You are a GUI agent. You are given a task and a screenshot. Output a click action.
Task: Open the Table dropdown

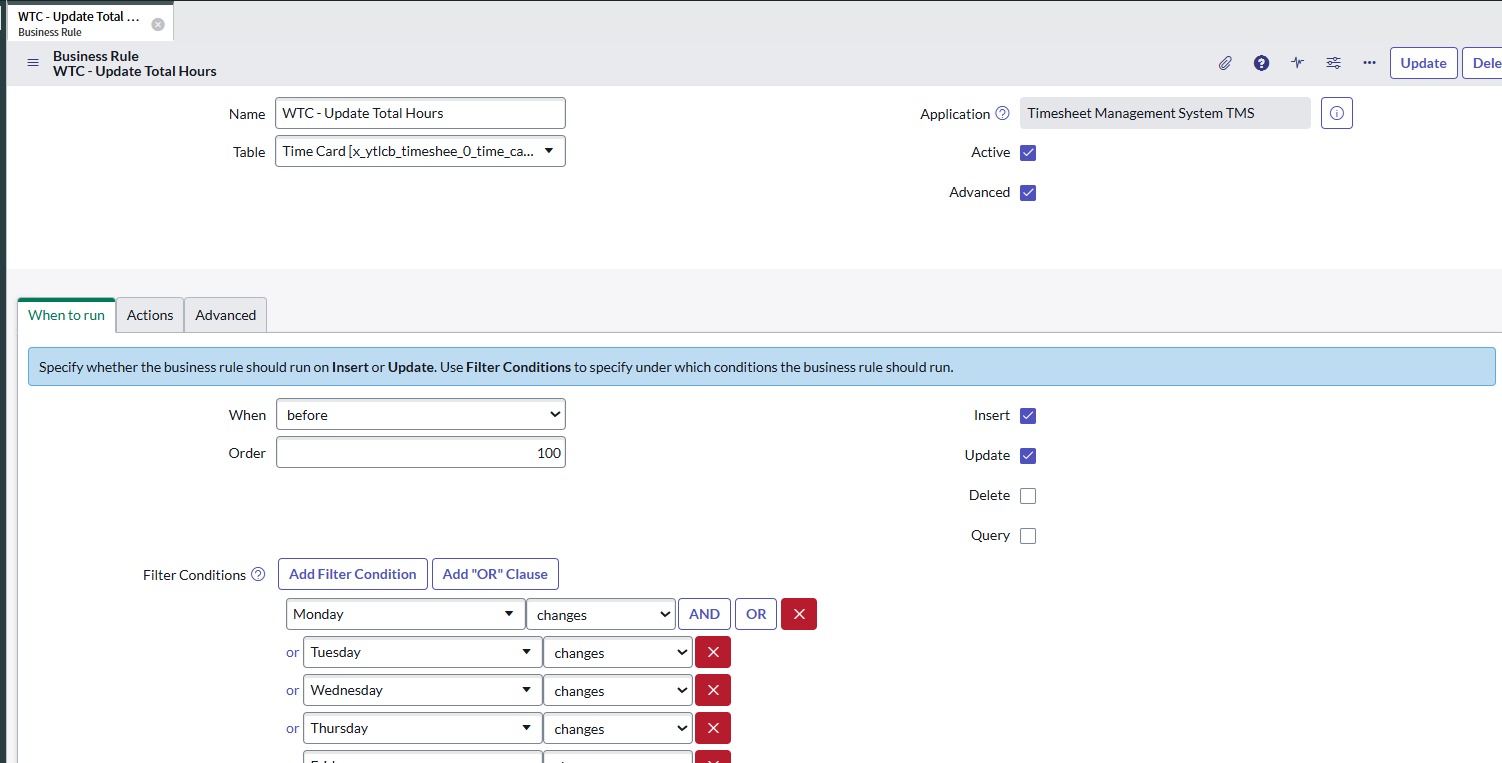(x=420, y=151)
